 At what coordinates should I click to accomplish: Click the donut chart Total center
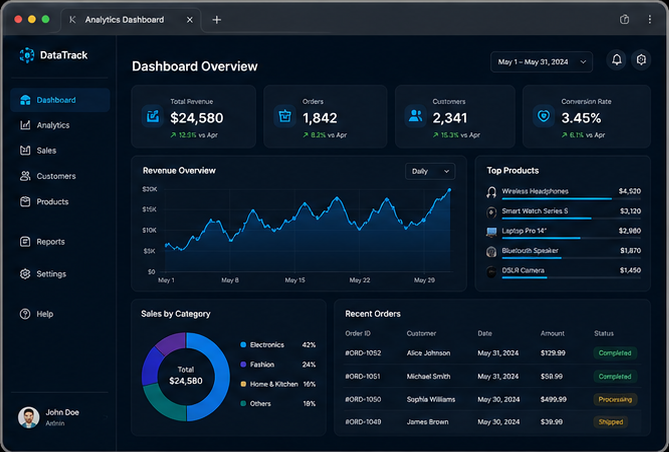[x=186, y=376]
